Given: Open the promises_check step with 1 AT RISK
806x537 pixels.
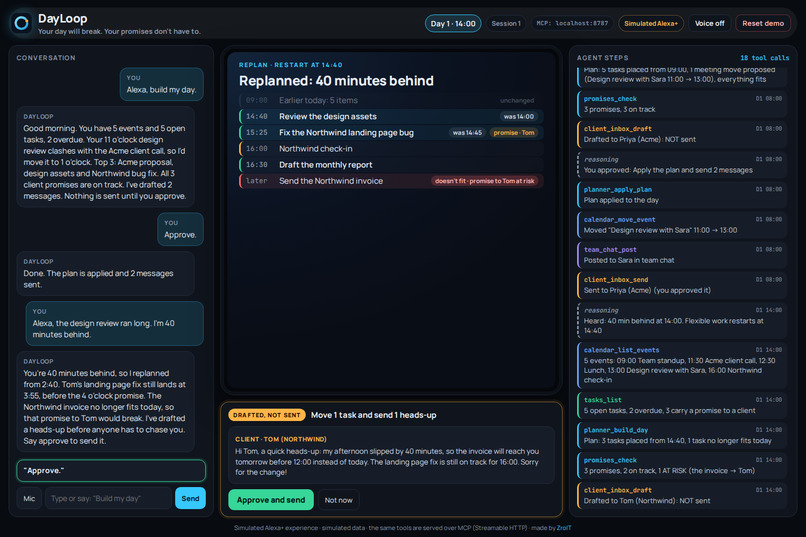Looking at the screenshot, I should (x=682, y=466).
